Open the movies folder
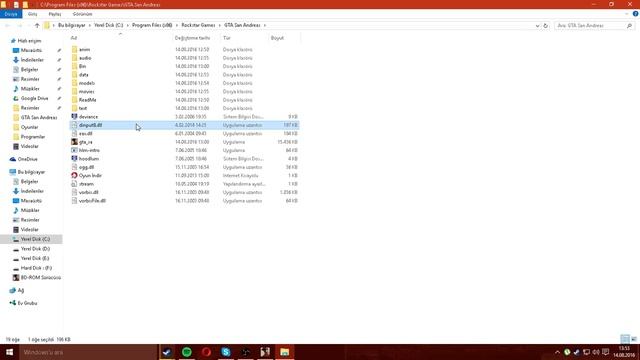 [87, 91]
